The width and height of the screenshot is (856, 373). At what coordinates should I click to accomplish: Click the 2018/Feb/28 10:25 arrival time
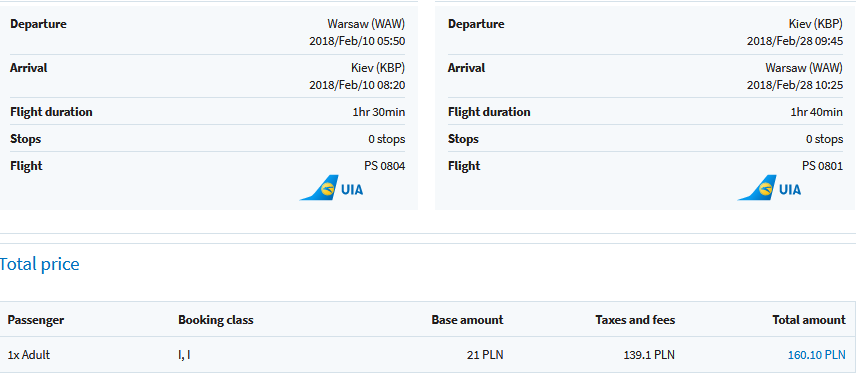tap(795, 85)
